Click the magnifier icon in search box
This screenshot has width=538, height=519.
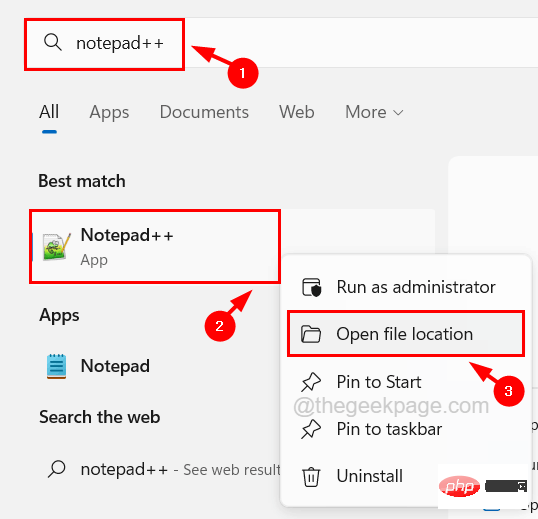(x=53, y=43)
